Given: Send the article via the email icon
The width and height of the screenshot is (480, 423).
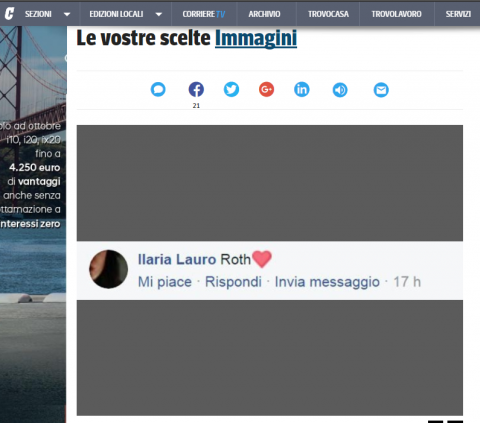Looking at the screenshot, I should [381, 90].
